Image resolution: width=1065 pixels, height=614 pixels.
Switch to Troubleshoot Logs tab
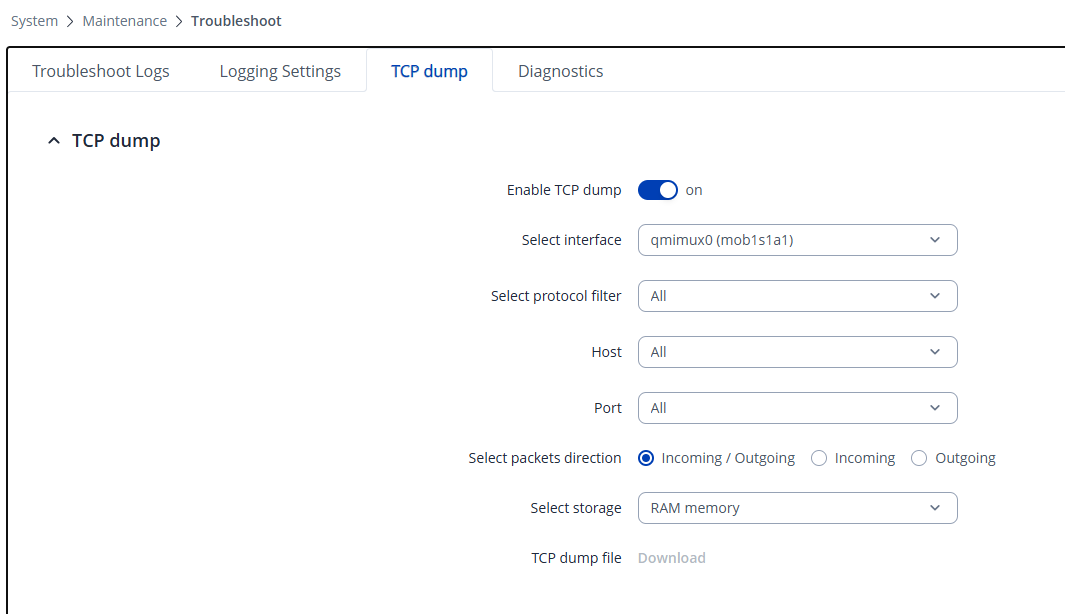coord(101,71)
